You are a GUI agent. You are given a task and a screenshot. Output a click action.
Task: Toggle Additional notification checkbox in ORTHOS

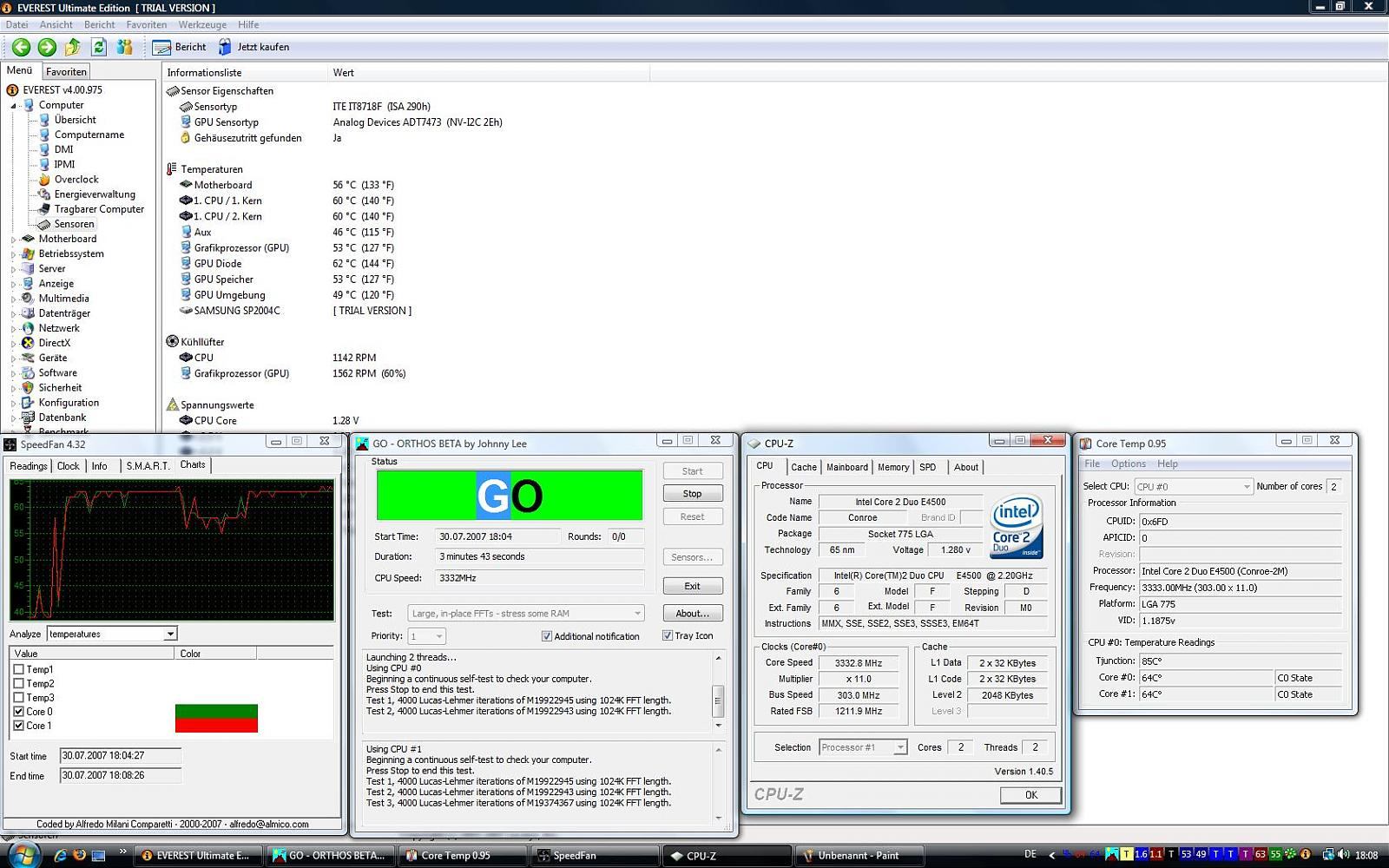point(547,636)
